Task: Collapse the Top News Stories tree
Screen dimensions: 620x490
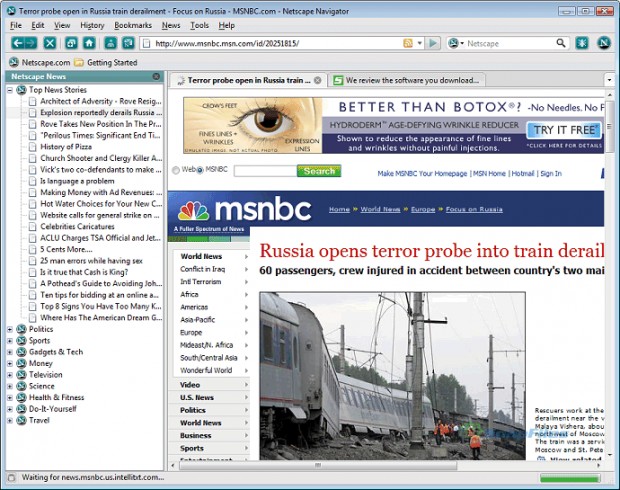Action: tap(10, 90)
